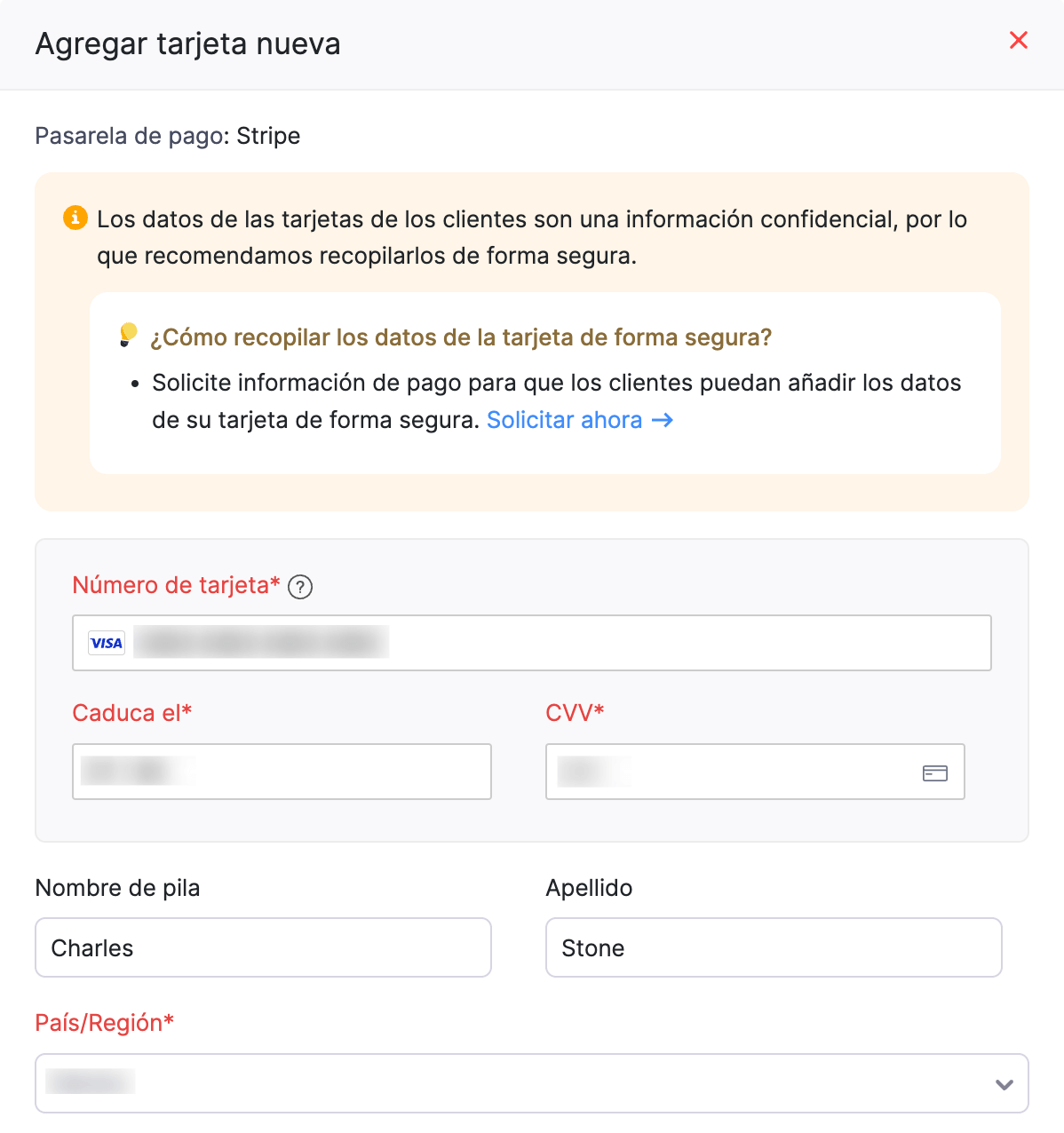Click the card icon inside the CVV field
The image size is (1064, 1133).
pyautogui.click(x=936, y=772)
